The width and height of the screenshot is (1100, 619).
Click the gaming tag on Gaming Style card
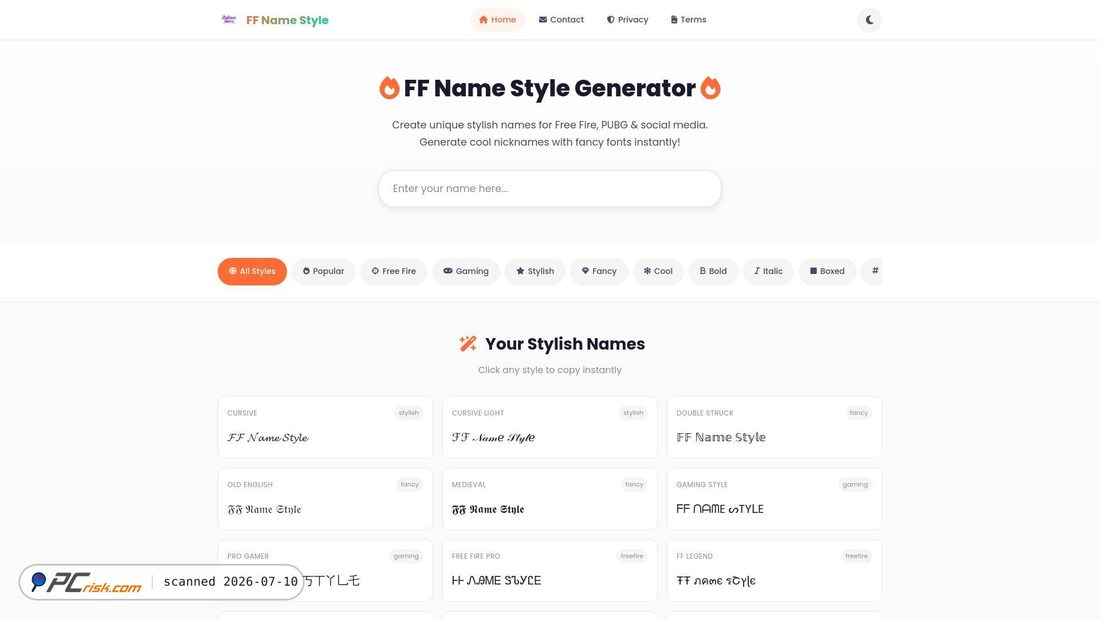pyautogui.click(x=855, y=484)
